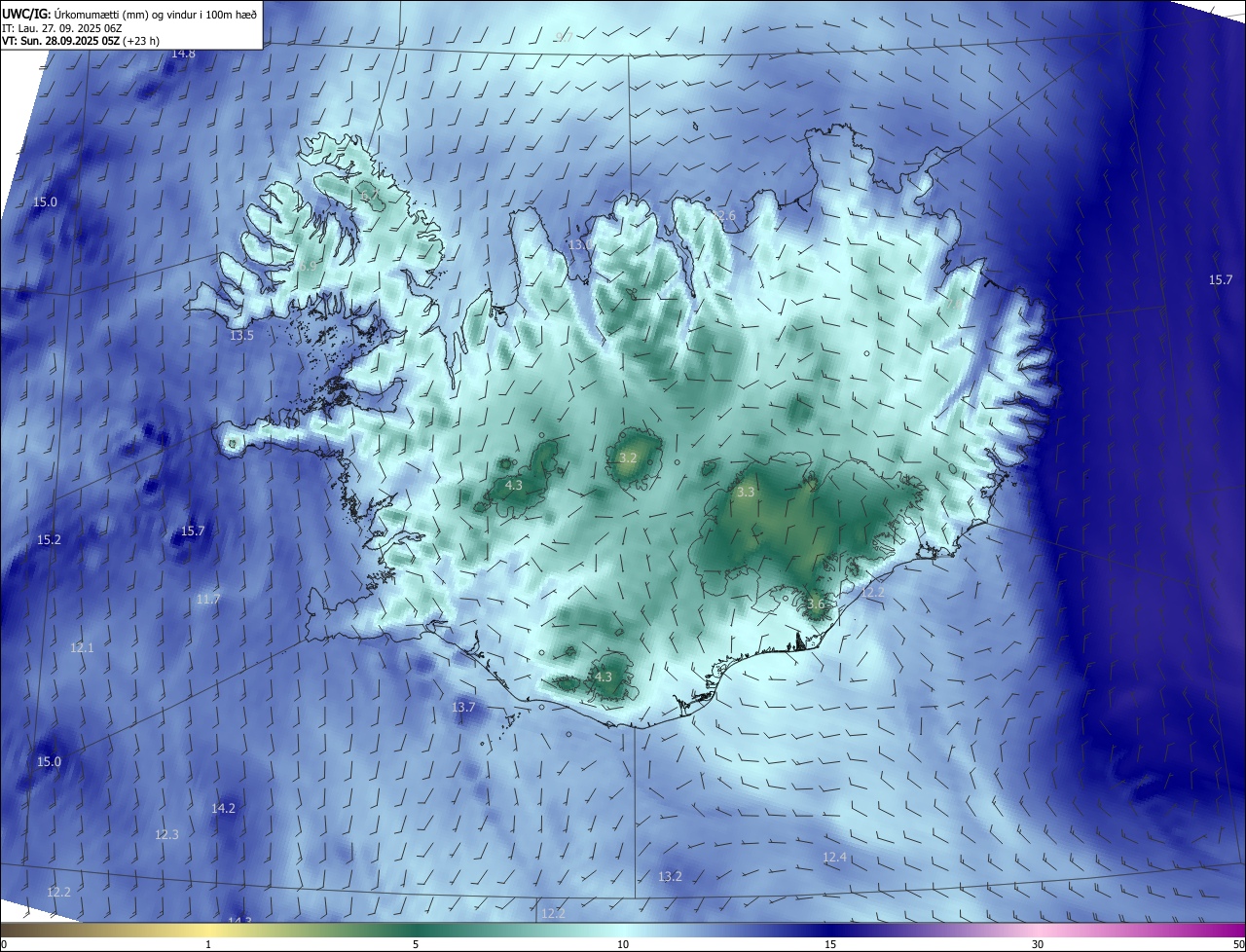
Task: Pick the dark navy colorbar section above 15
Action: point(830,930)
